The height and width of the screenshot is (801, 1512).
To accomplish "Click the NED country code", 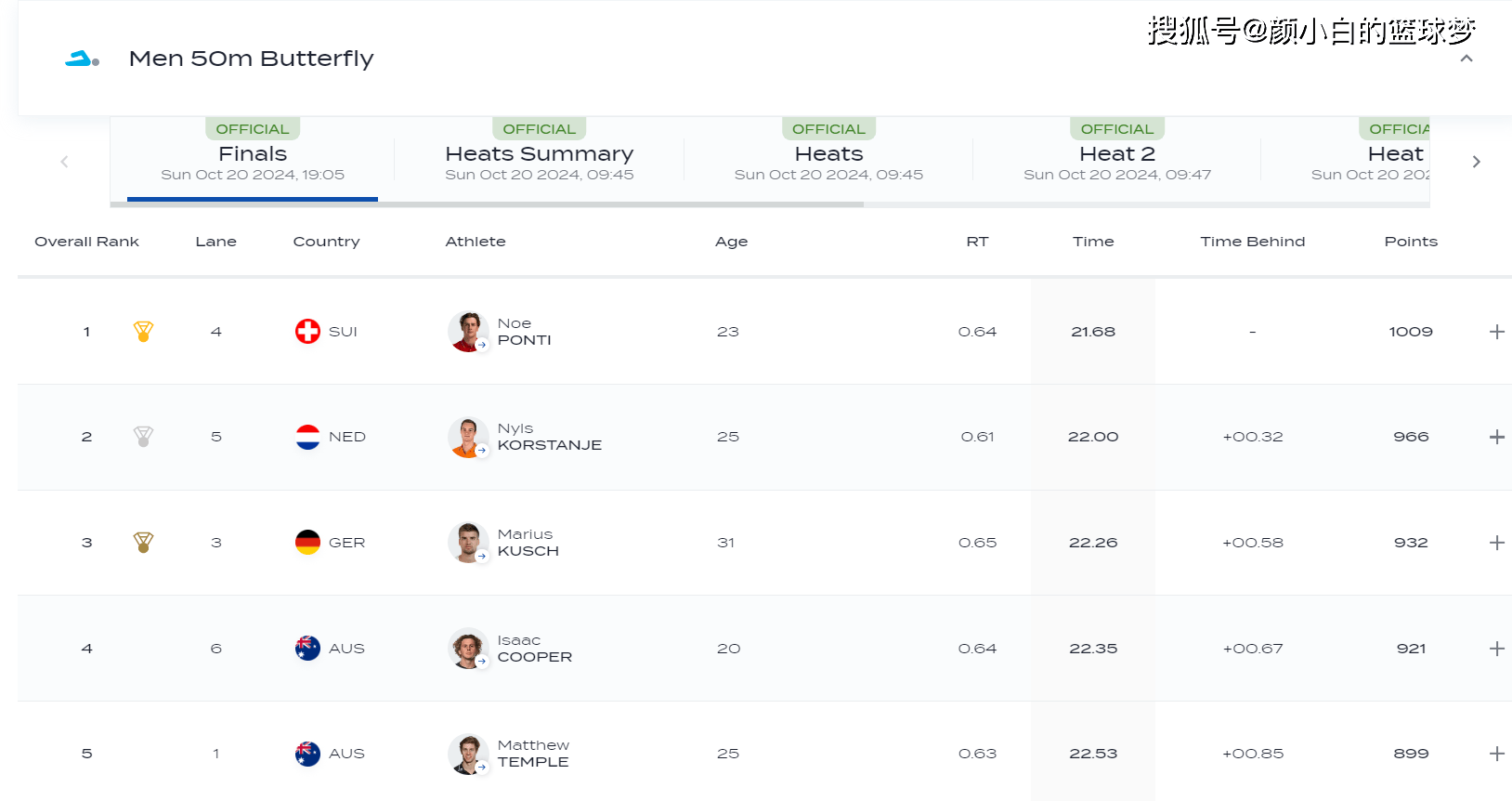I will pyautogui.click(x=347, y=437).
